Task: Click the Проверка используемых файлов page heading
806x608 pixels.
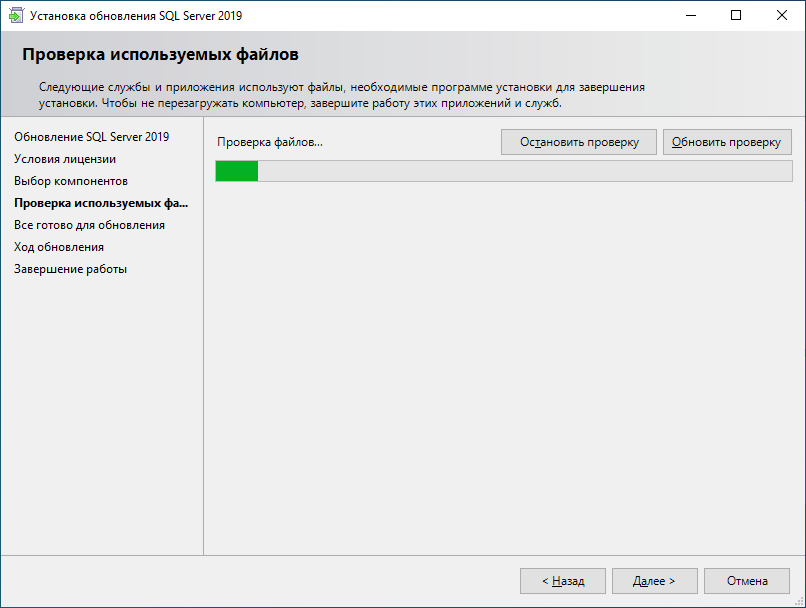Action: click(160, 54)
